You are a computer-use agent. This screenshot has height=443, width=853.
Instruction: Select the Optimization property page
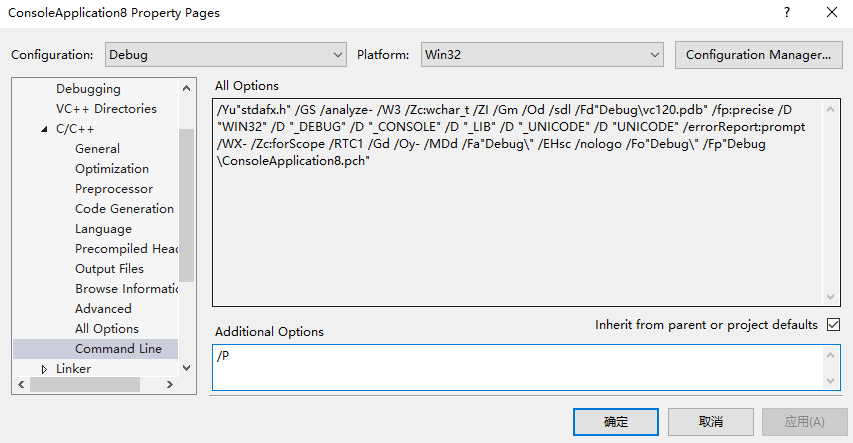coord(112,169)
